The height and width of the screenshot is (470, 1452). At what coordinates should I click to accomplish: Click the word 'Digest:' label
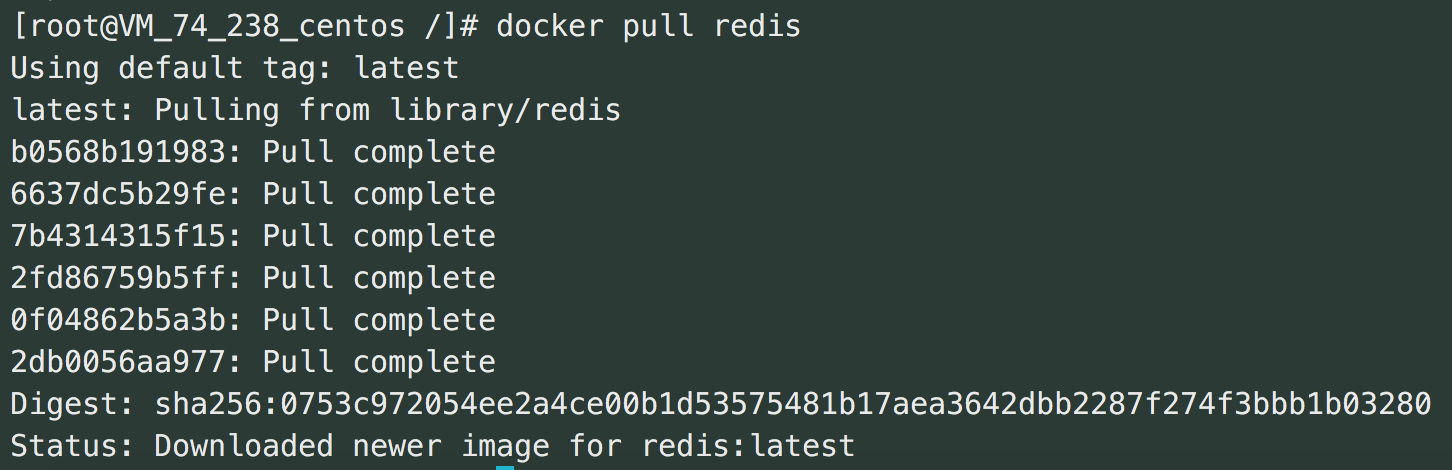pyautogui.click(x=74, y=404)
